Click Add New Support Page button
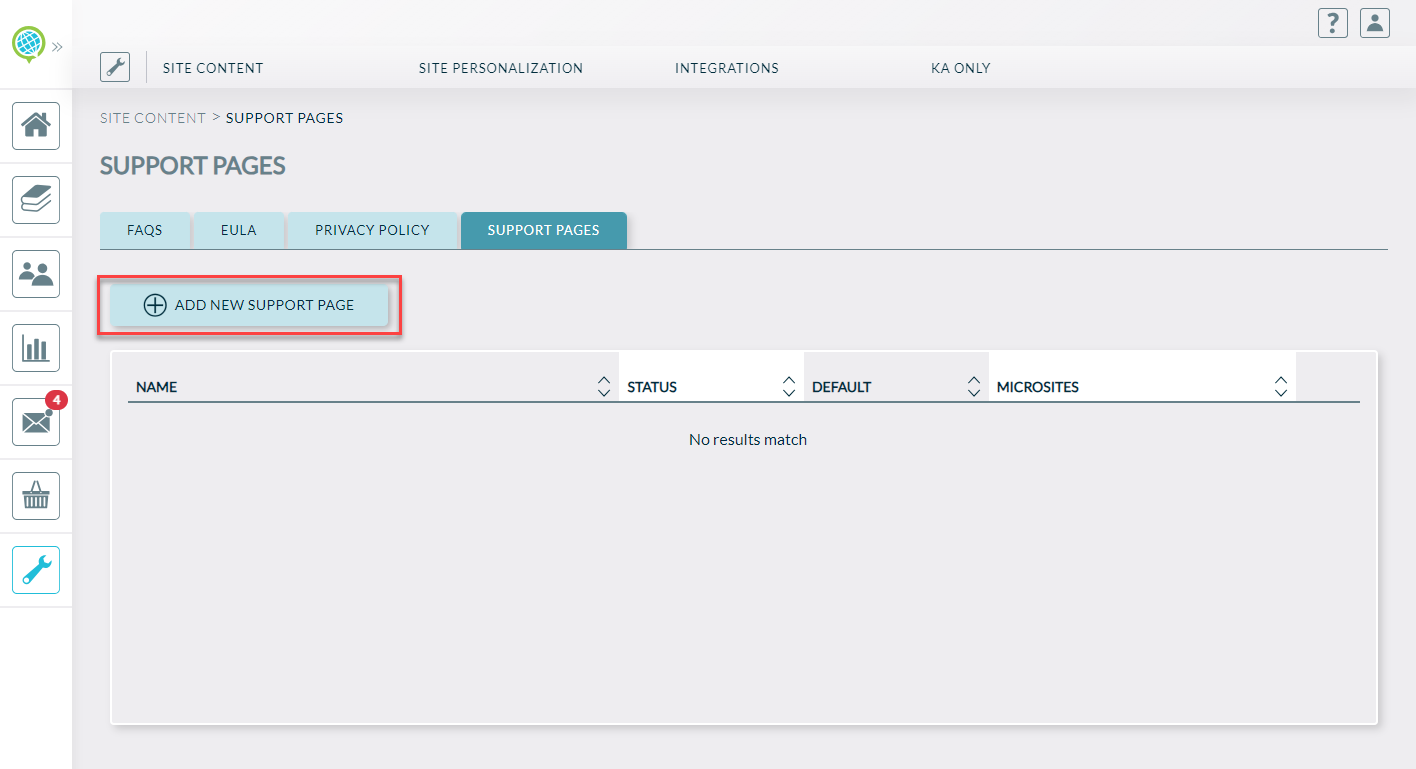1416x769 pixels. [249, 305]
